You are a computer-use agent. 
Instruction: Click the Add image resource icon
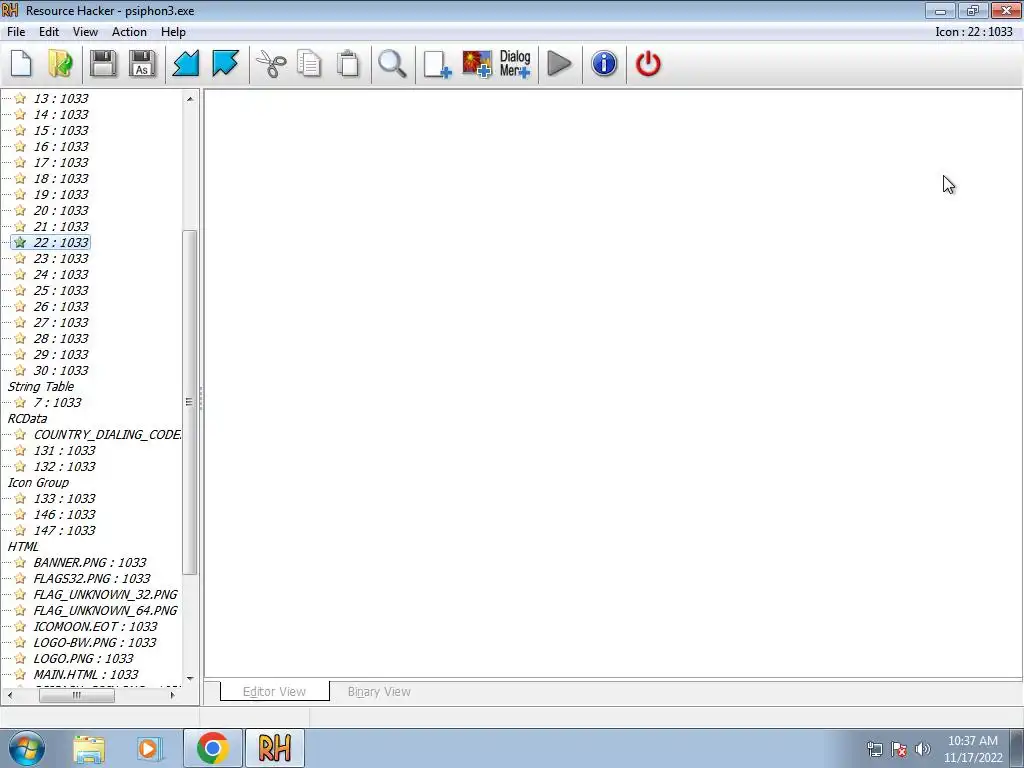[477, 64]
